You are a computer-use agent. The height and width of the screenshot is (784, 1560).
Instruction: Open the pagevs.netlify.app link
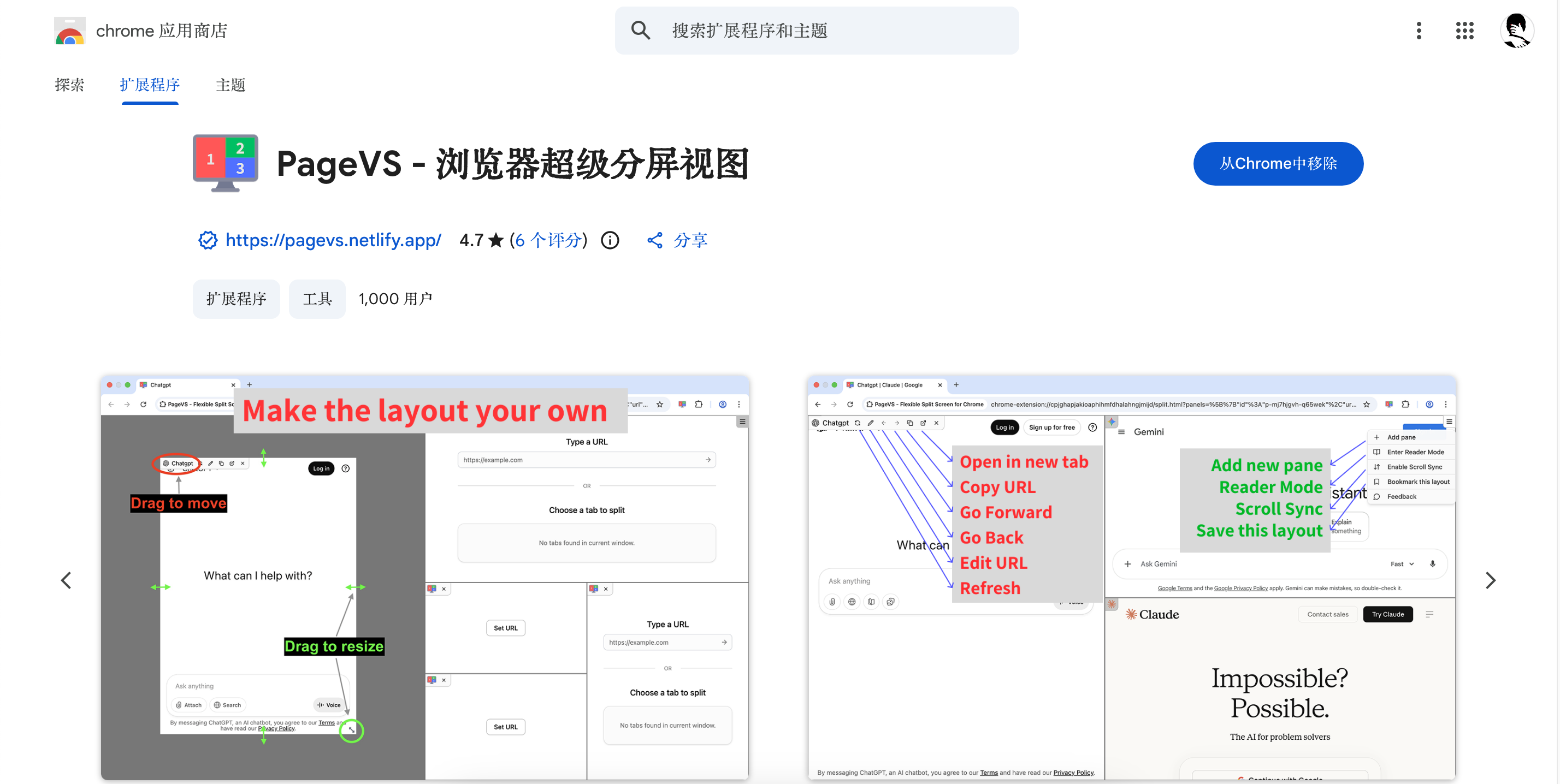tap(333, 240)
